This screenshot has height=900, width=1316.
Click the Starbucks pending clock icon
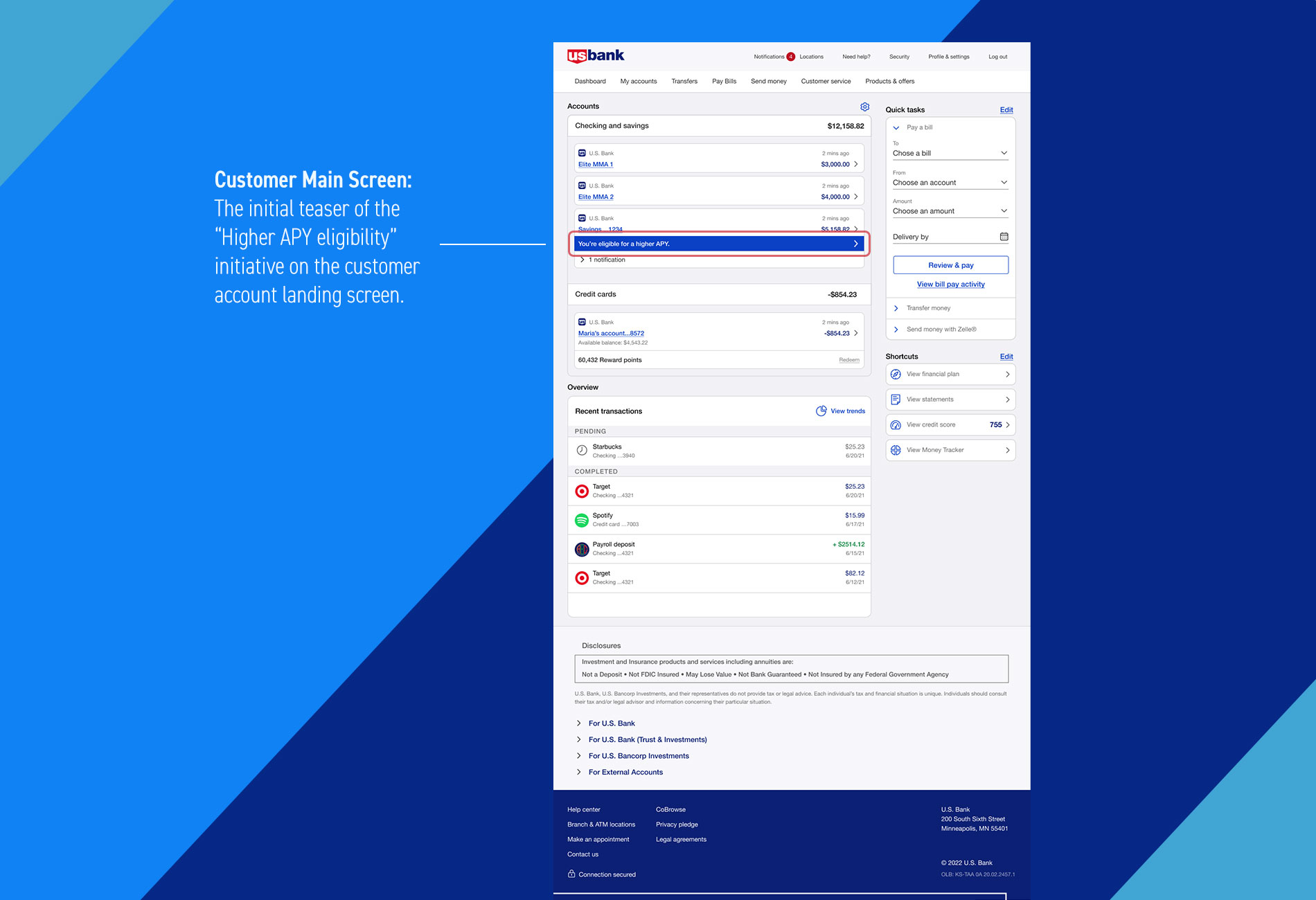pyautogui.click(x=582, y=451)
